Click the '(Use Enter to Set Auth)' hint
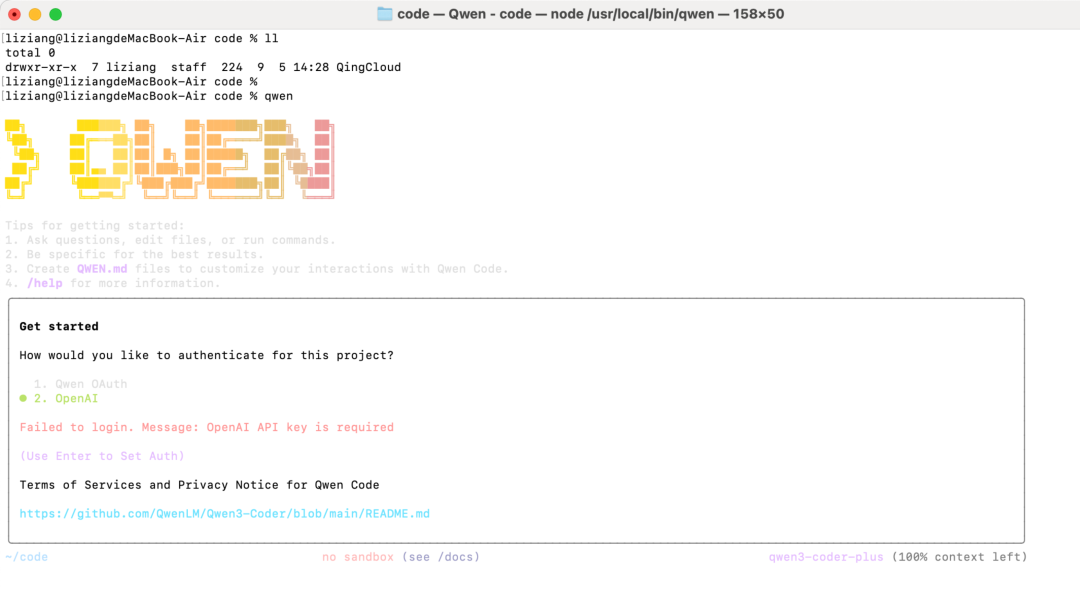This screenshot has height=593, width=1080. point(102,456)
